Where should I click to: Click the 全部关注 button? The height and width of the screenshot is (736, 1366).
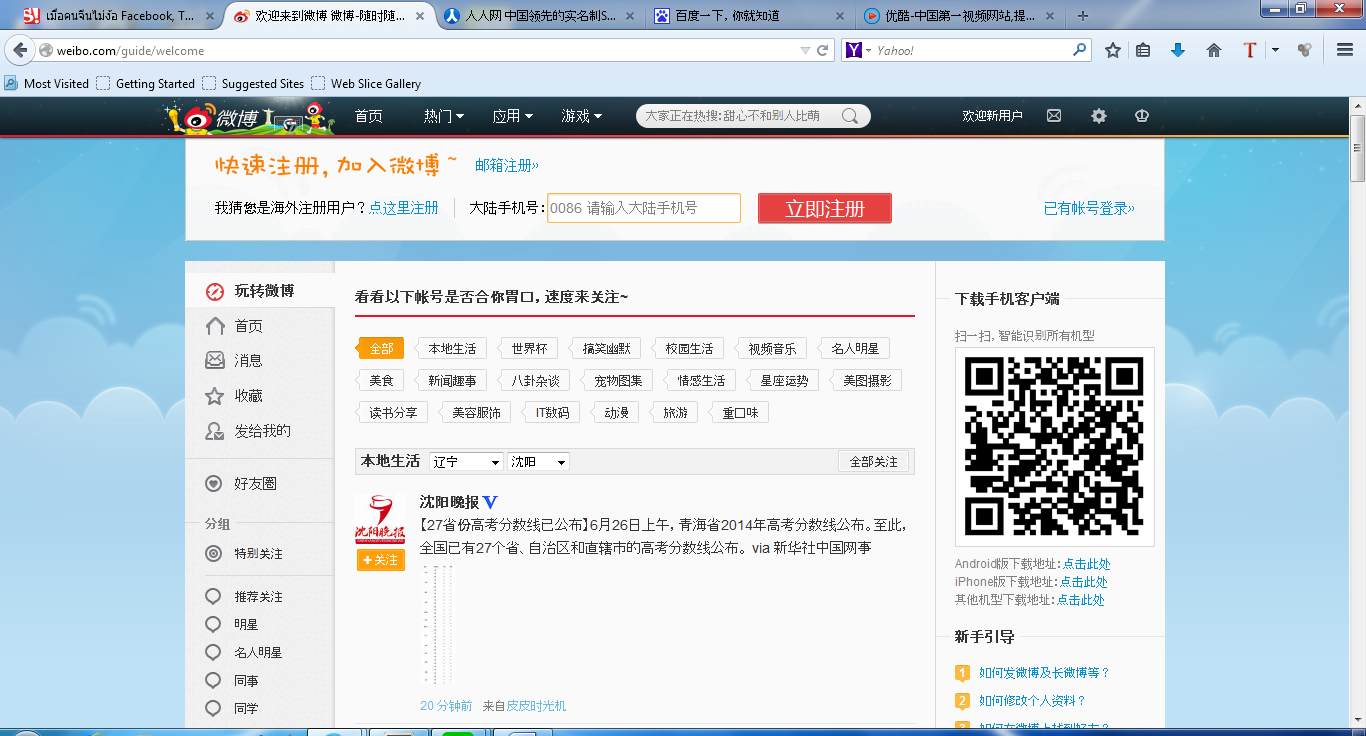[874, 462]
